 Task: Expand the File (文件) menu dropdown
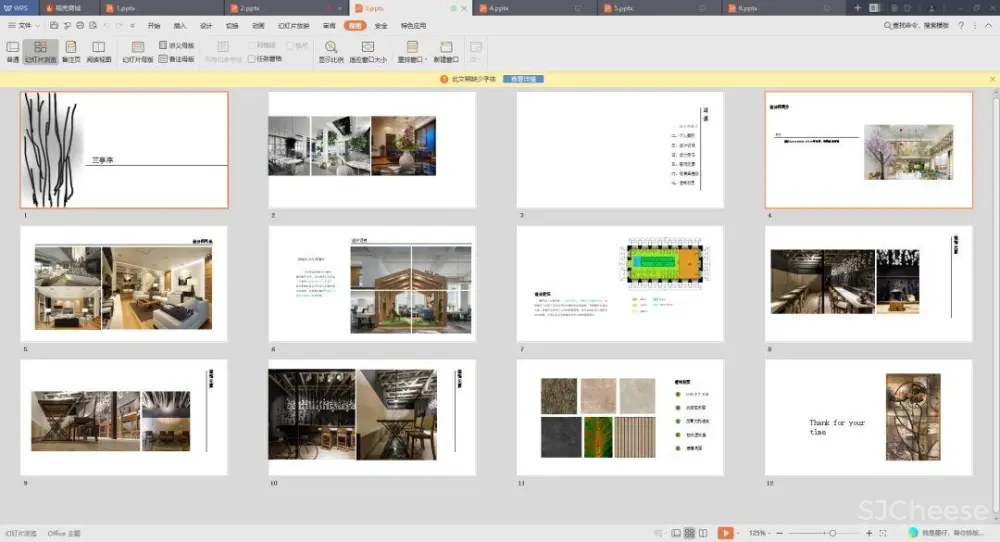click(24, 25)
